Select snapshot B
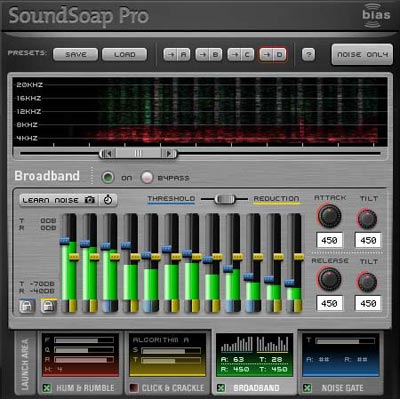This screenshot has width=400, height=399. coord(215,55)
